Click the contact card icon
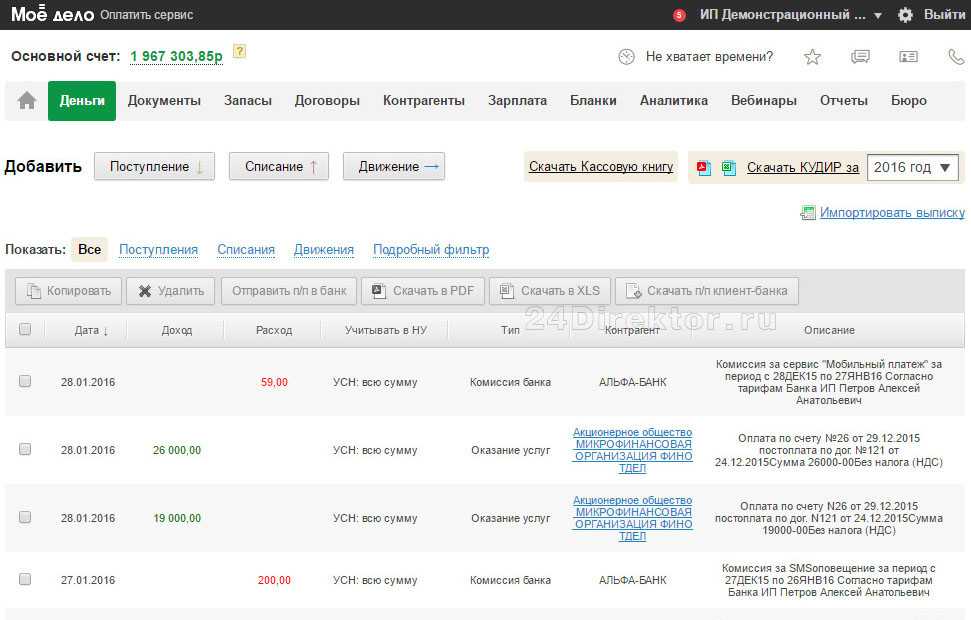Screen dimensions: 971x620 (908, 57)
